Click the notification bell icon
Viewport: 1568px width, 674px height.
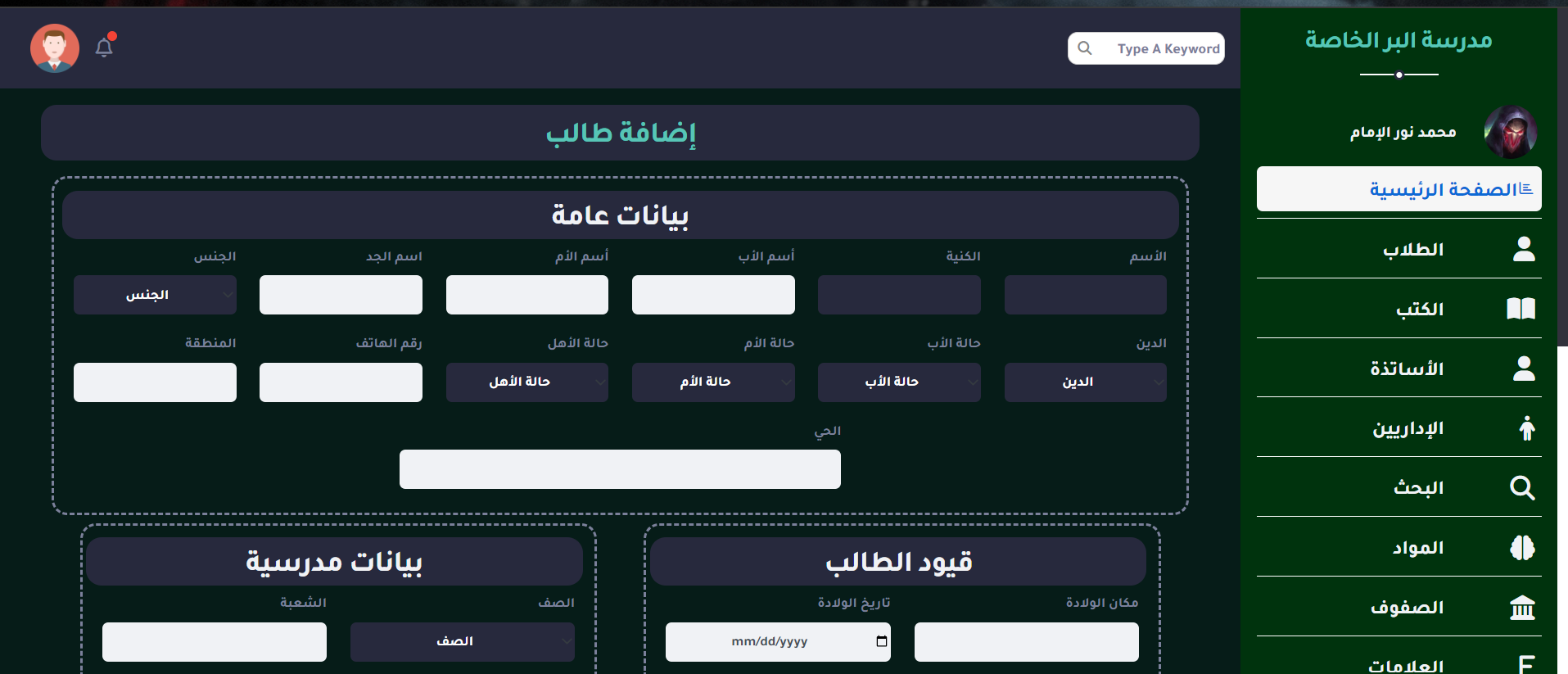click(x=104, y=47)
